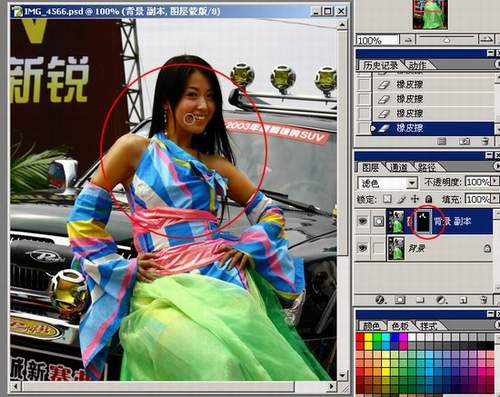Switch to the 路径 tab
The height and width of the screenshot is (397, 500).
(x=426, y=167)
